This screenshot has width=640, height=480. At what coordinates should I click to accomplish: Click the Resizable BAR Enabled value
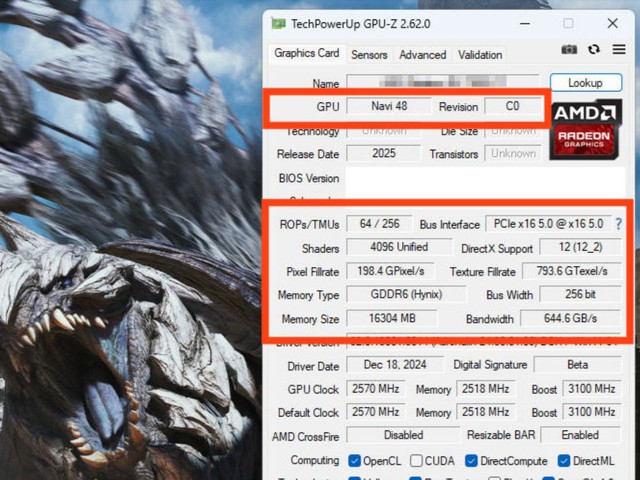tap(580, 435)
